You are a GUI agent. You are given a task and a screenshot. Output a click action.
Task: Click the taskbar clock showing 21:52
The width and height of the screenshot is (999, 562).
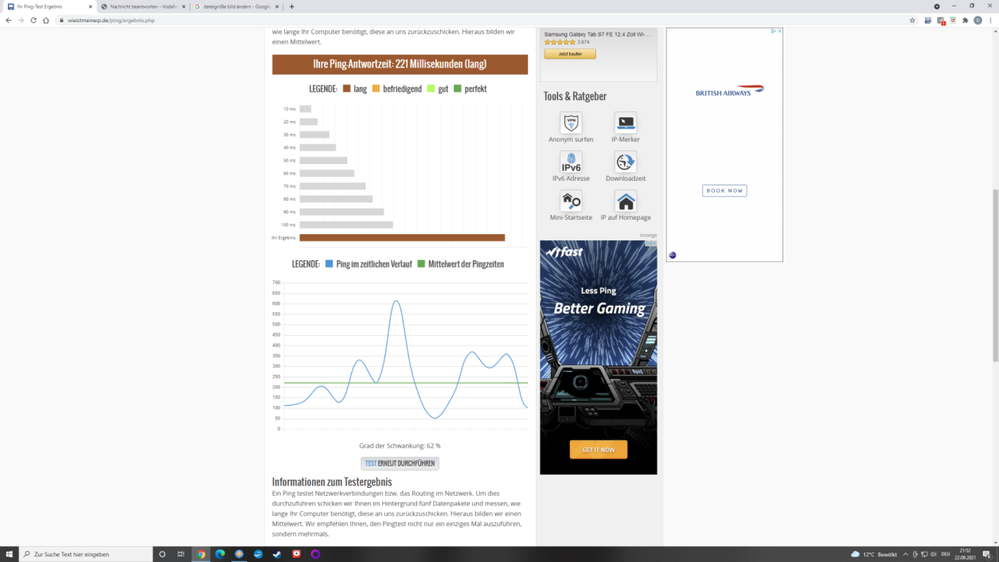(x=966, y=554)
